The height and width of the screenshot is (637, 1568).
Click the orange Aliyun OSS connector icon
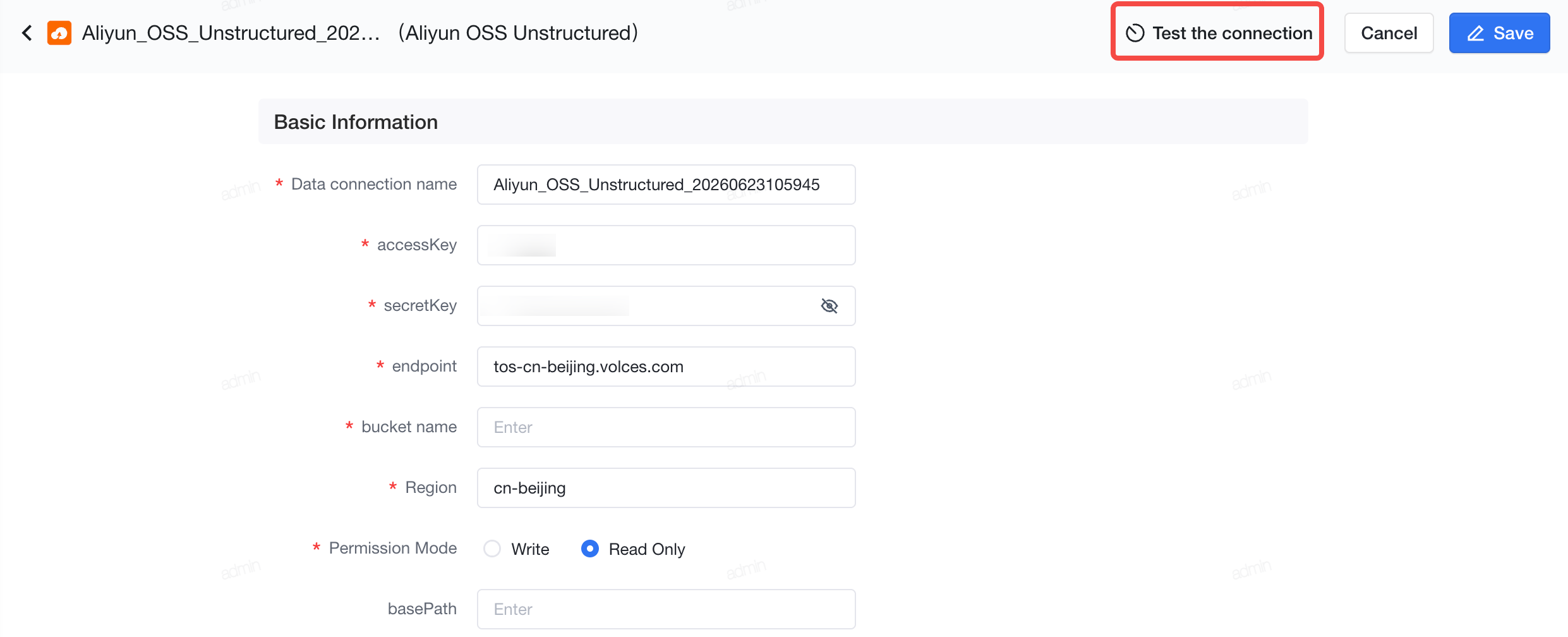[x=59, y=33]
